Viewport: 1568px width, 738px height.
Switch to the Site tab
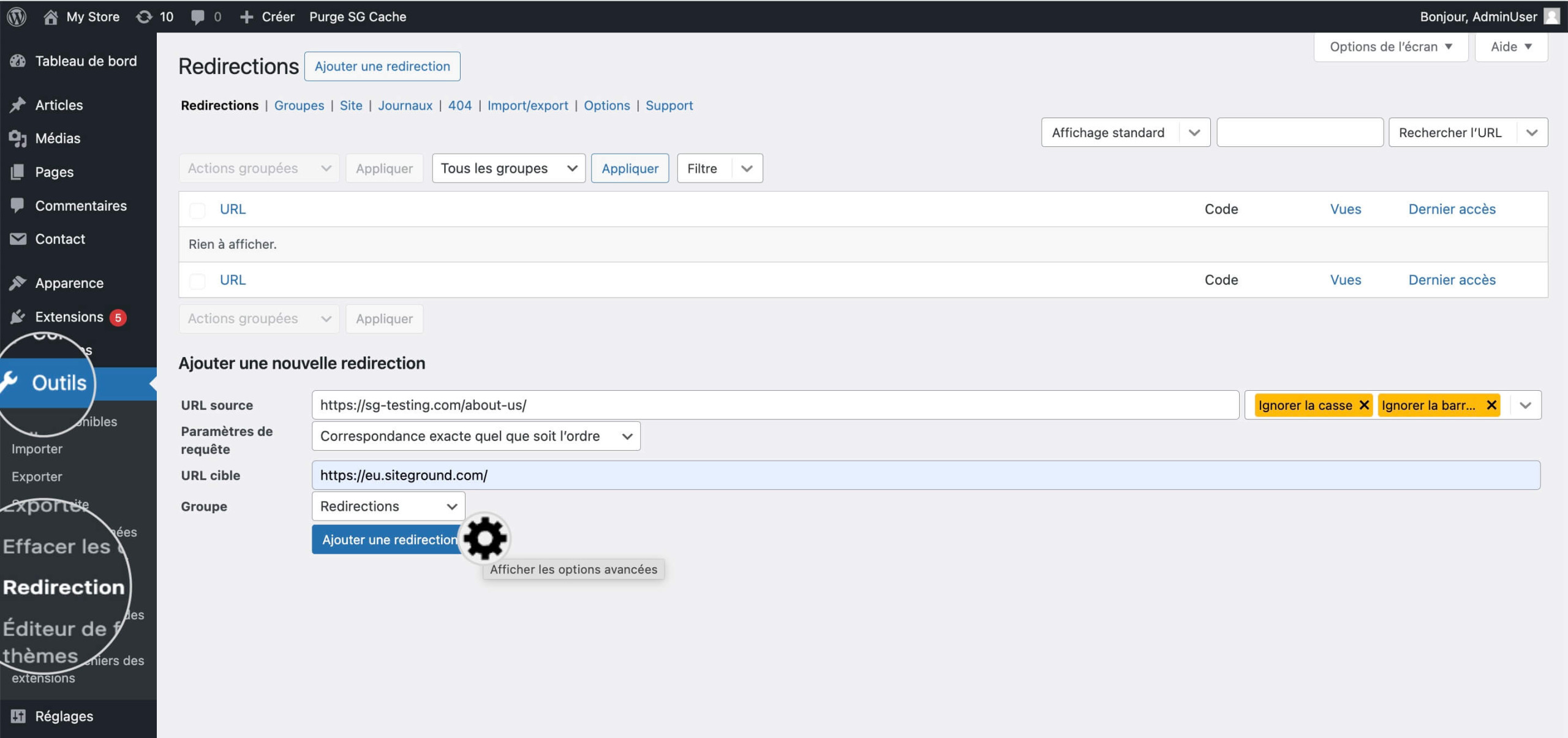(351, 105)
